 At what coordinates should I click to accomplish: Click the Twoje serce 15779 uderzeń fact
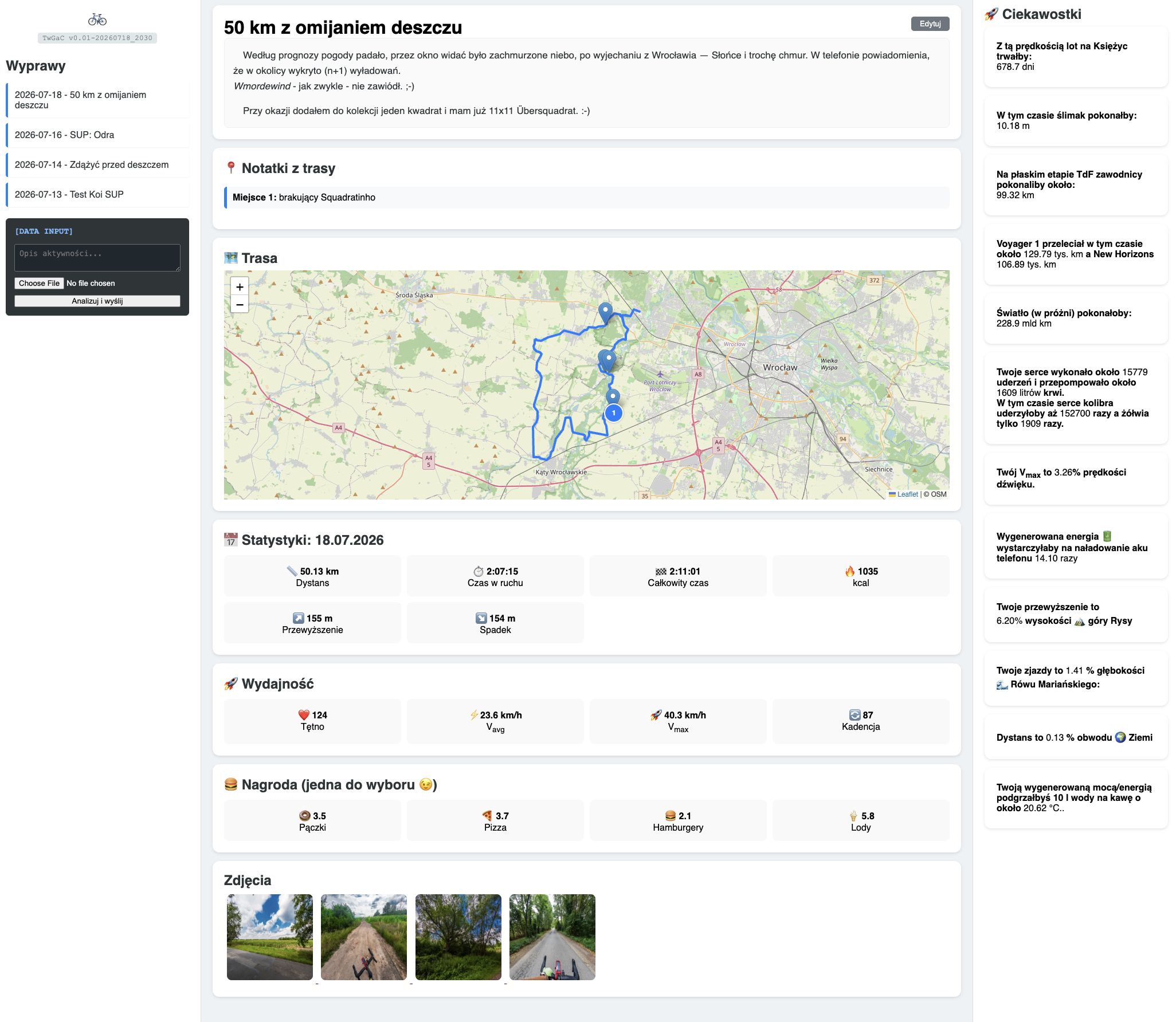click(x=1076, y=398)
